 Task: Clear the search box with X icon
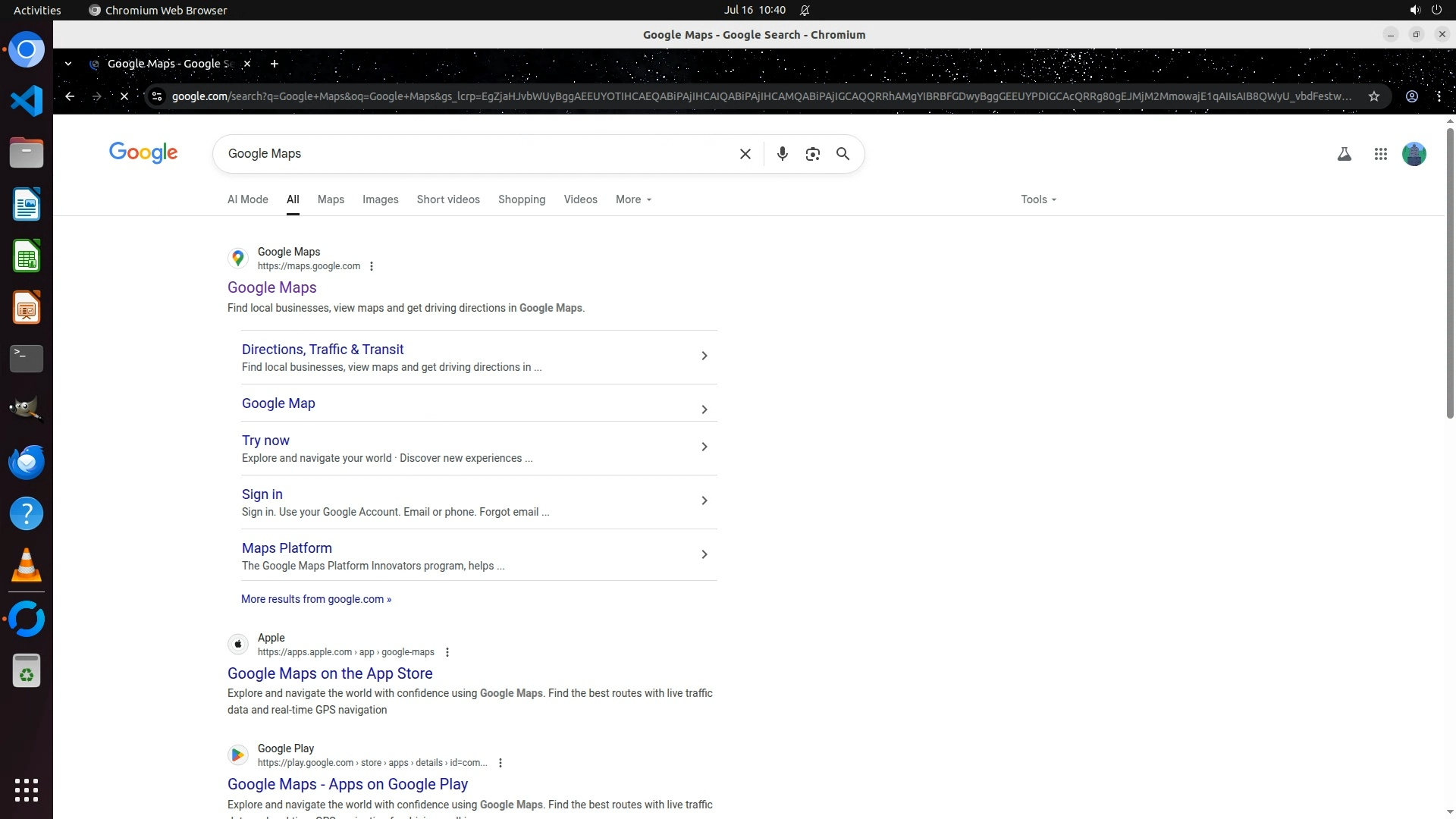click(x=745, y=154)
